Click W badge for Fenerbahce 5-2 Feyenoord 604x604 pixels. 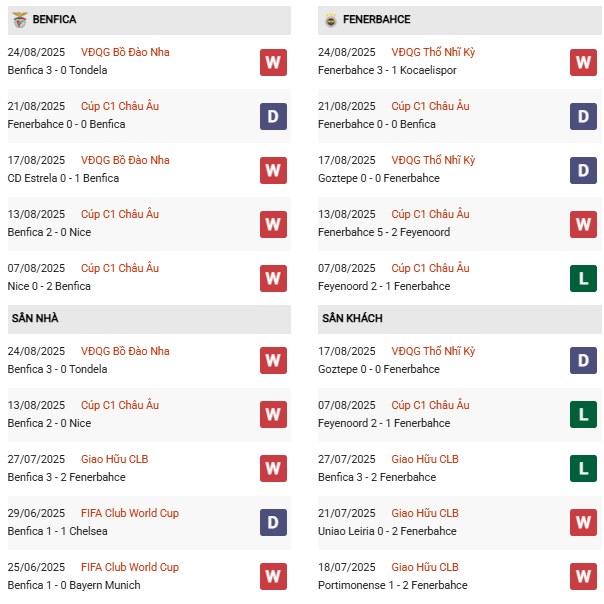click(x=584, y=224)
